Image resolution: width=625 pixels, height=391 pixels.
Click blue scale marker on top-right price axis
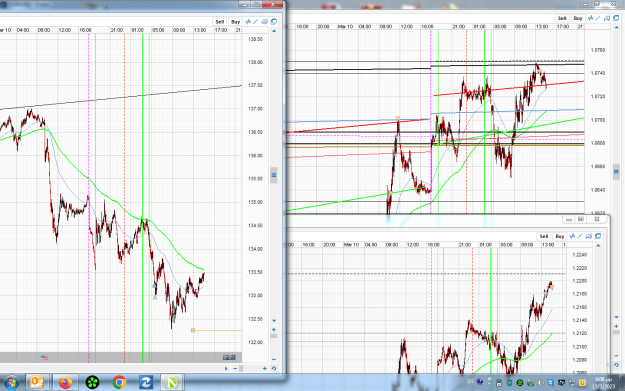click(616, 171)
